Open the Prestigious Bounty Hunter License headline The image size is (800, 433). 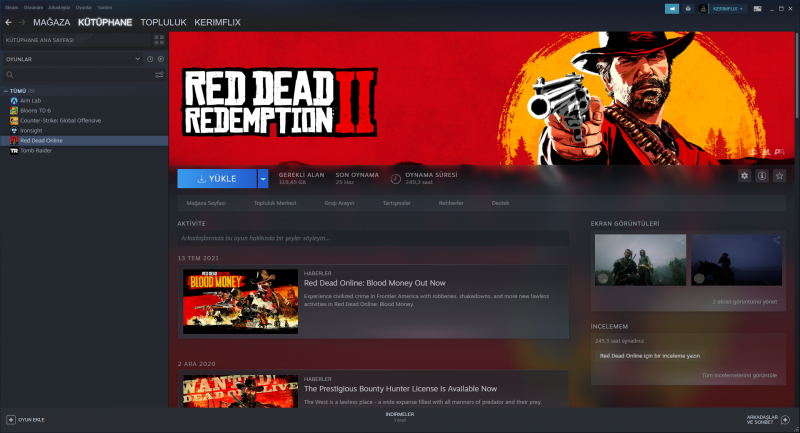400,389
